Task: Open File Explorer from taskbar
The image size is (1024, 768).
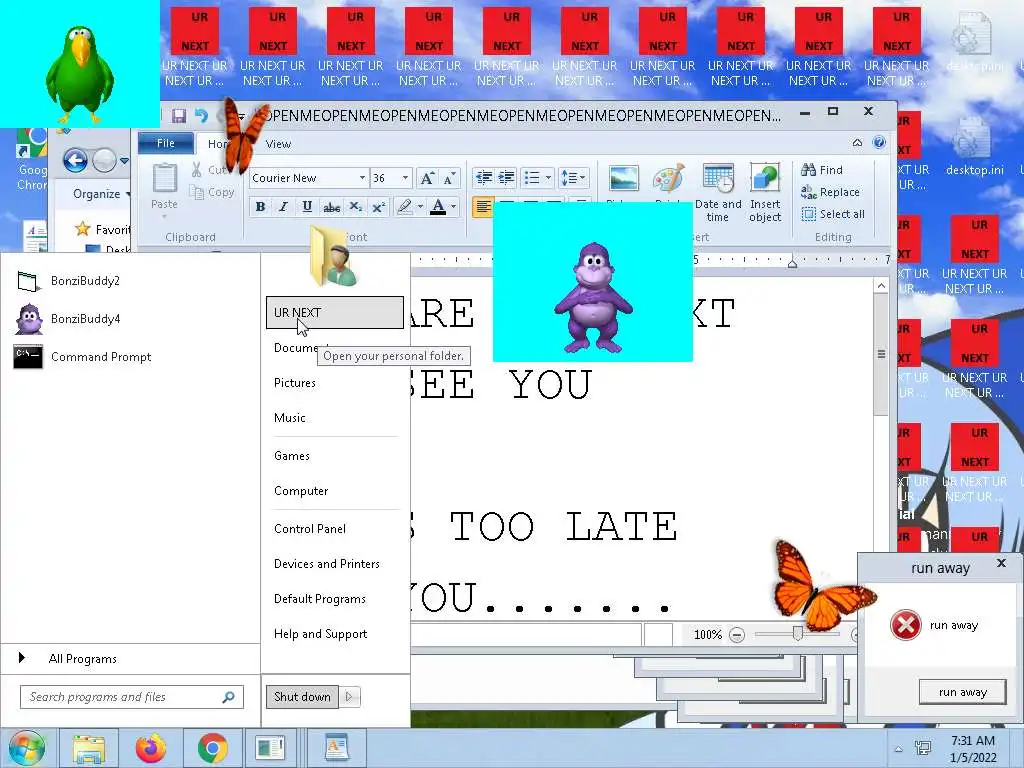Action: coord(88,748)
